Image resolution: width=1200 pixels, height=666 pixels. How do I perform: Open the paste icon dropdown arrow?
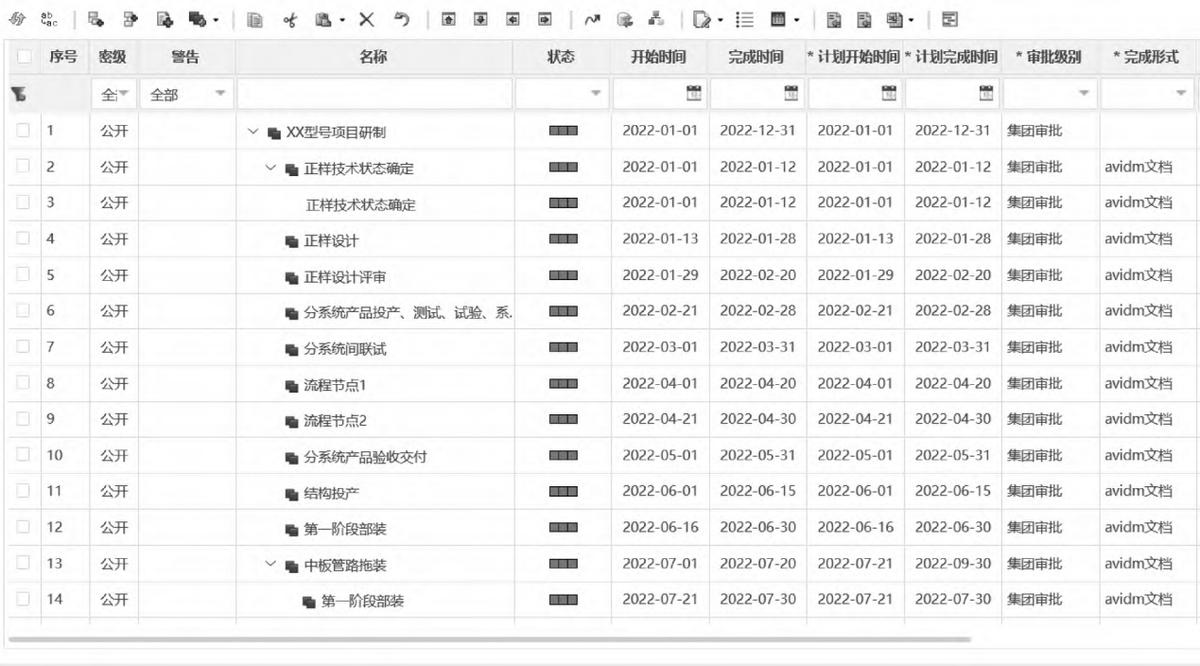click(342, 20)
